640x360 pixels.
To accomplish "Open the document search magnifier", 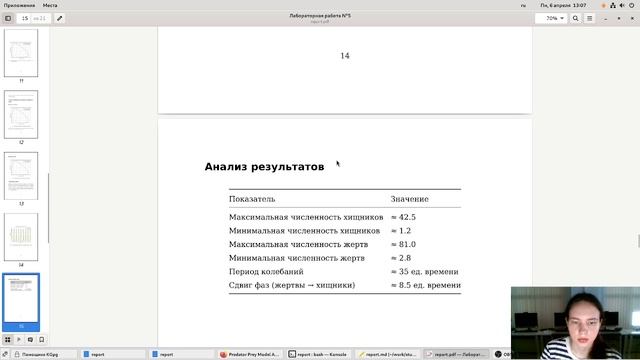I will tap(576, 18).
